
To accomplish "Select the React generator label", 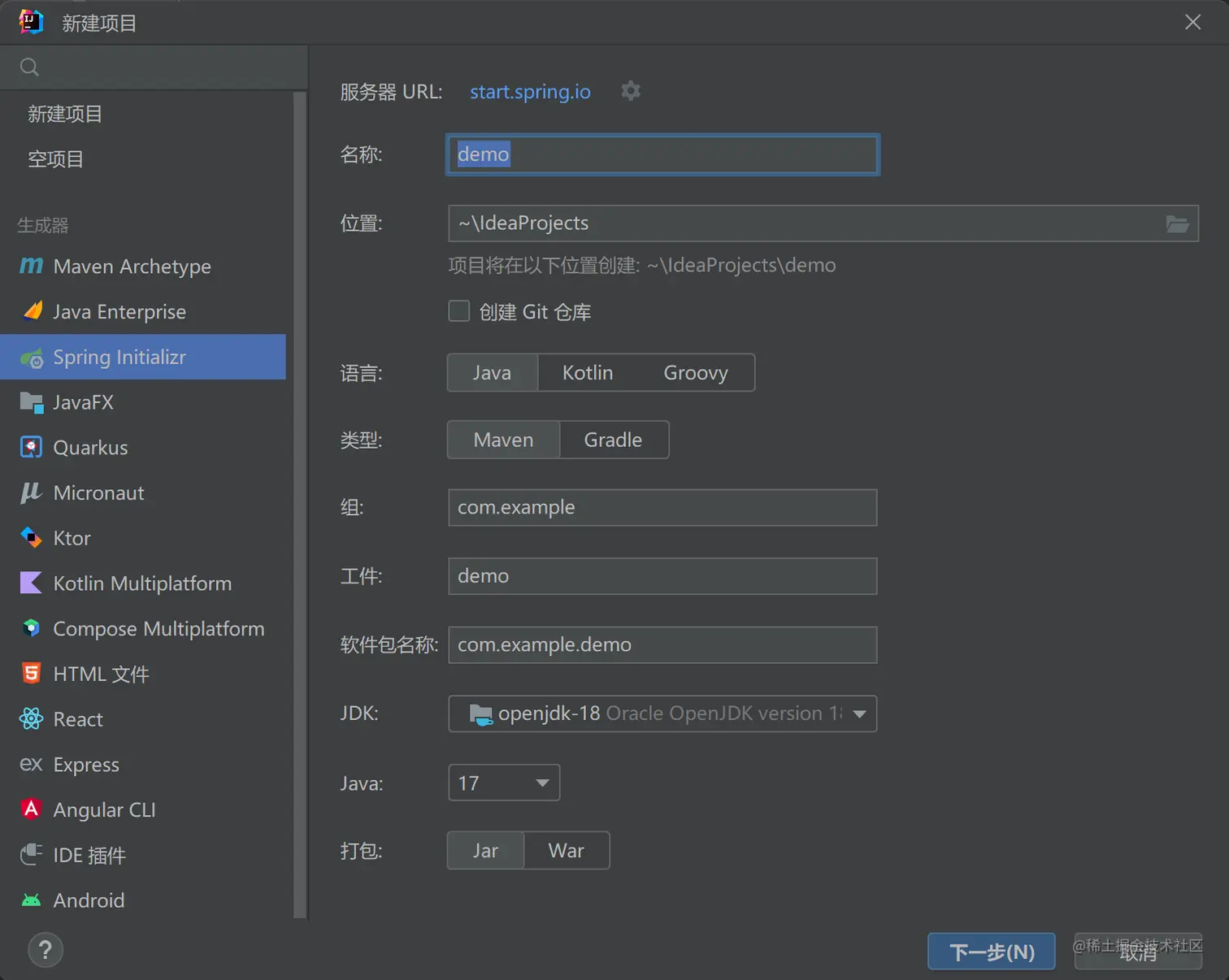I will pos(78,719).
